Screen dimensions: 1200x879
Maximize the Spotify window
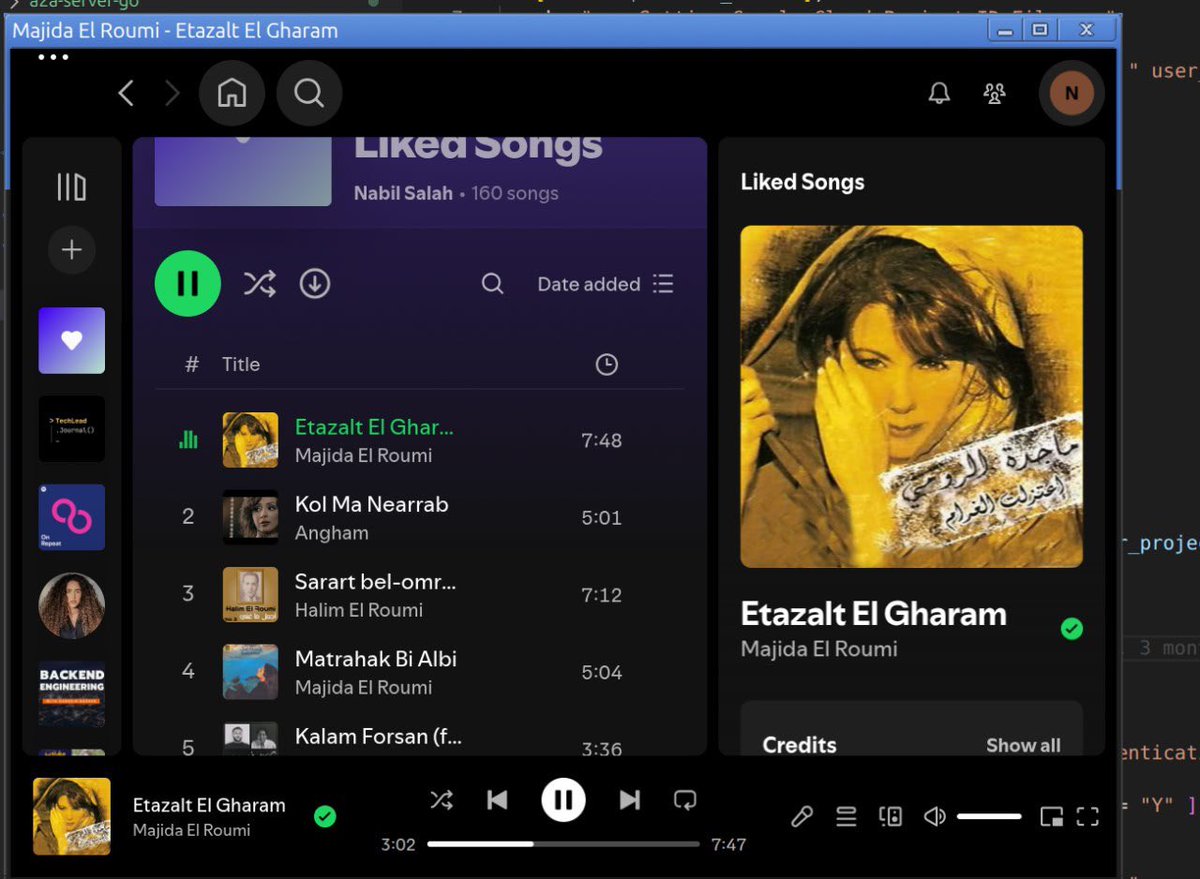pyautogui.click(x=1039, y=30)
